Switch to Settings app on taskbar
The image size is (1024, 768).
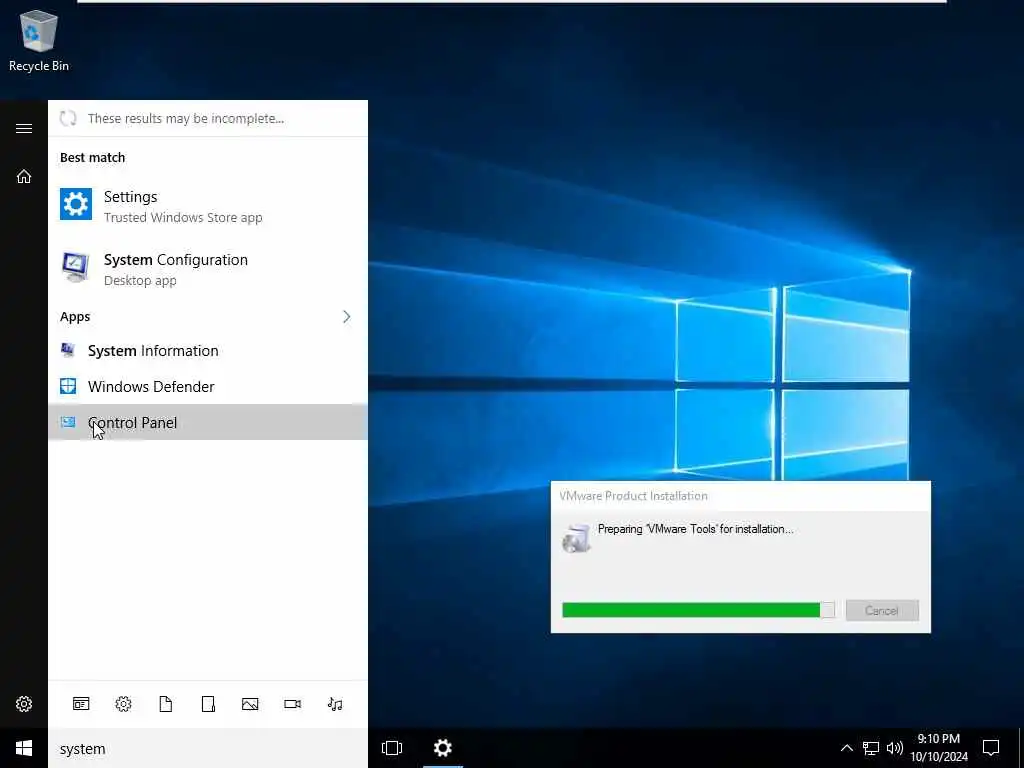pyautogui.click(x=443, y=748)
